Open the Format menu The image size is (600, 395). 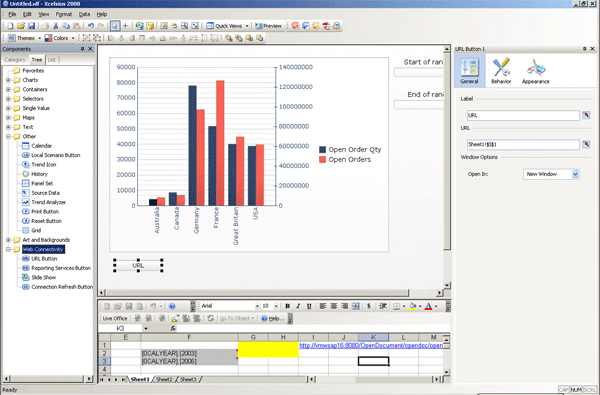point(64,14)
